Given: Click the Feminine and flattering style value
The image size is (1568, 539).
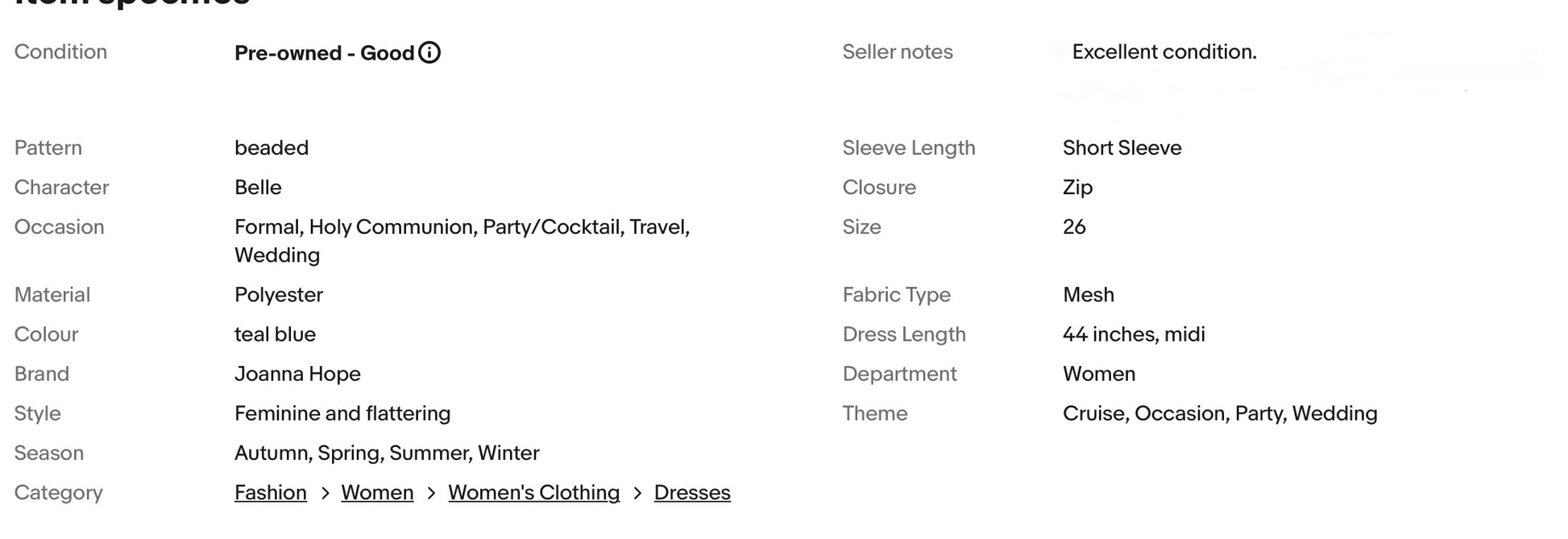Looking at the screenshot, I should pyautogui.click(x=342, y=413).
